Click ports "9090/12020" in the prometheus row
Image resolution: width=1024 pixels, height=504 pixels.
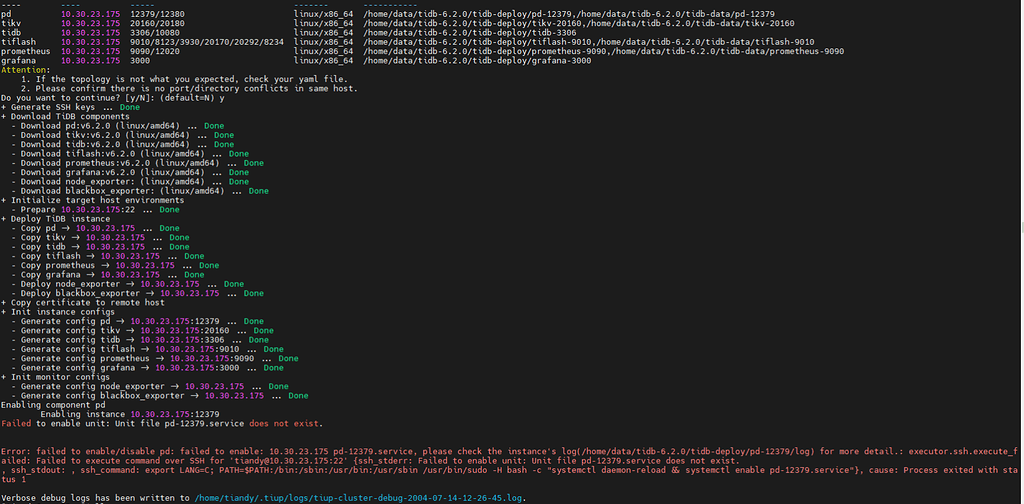click(x=155, y=51)
